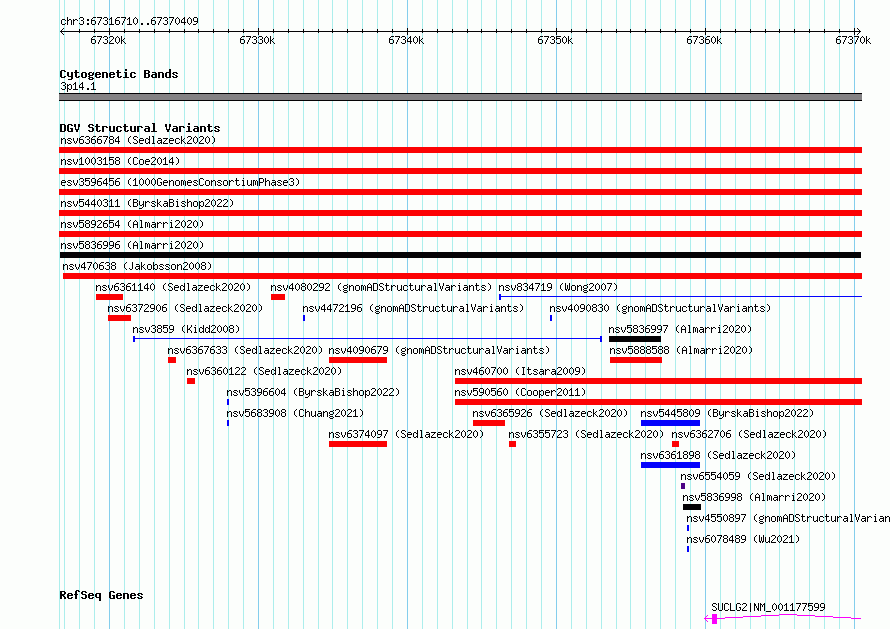The height and width of the screenshot is (629, 890).
Task: Open the SUCLG2|NM_001177599 gene label
Action: [x=769, y=607]
